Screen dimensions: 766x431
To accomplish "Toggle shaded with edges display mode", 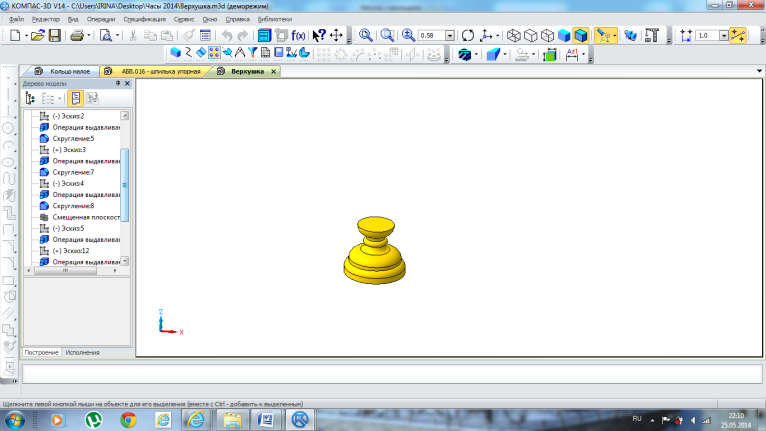I will click(x=581, y=35).
